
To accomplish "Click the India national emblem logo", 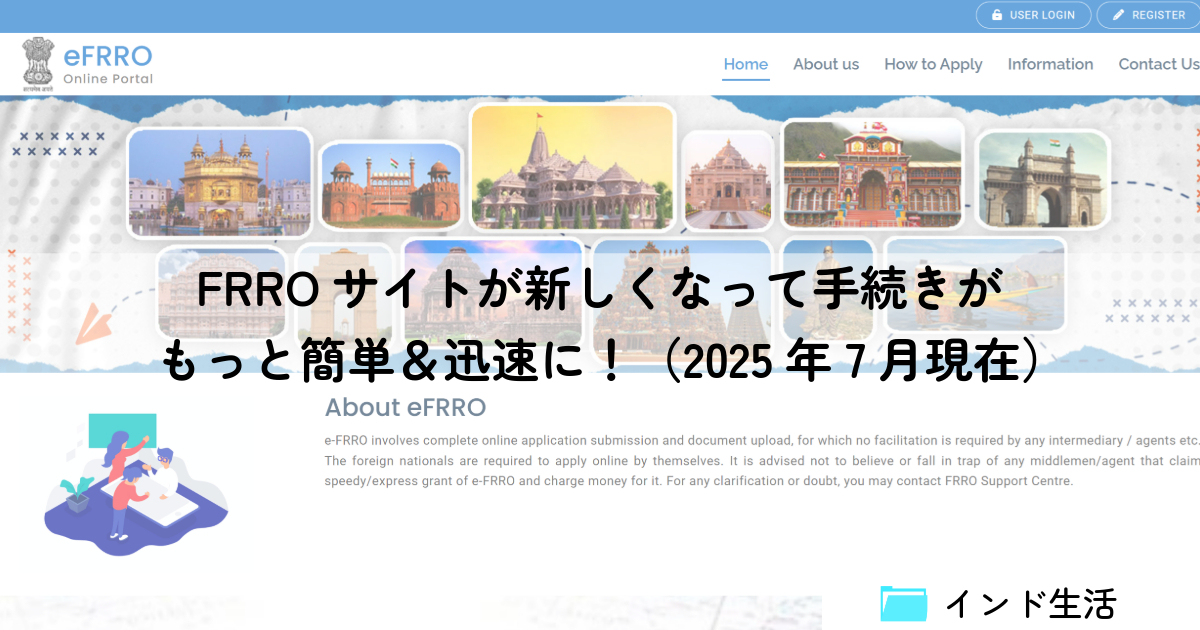I will (38, 62).
